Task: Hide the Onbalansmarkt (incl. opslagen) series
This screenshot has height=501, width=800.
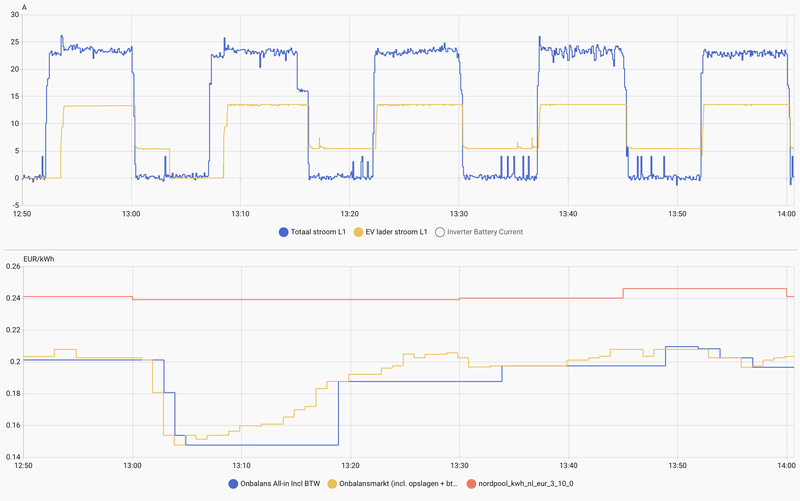Action: click(398, 484)
